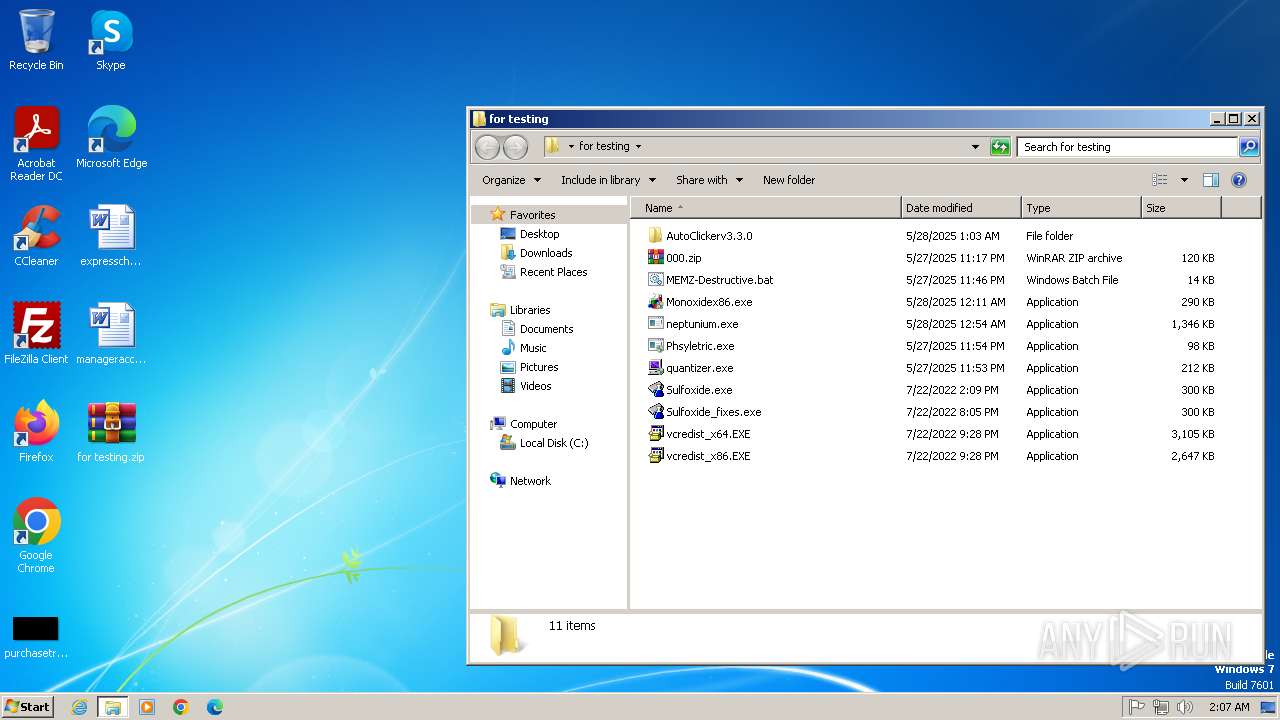The image size is (1280, 720).
Task: Expand the view options dropdown arrow
Action: [1184, 180]
